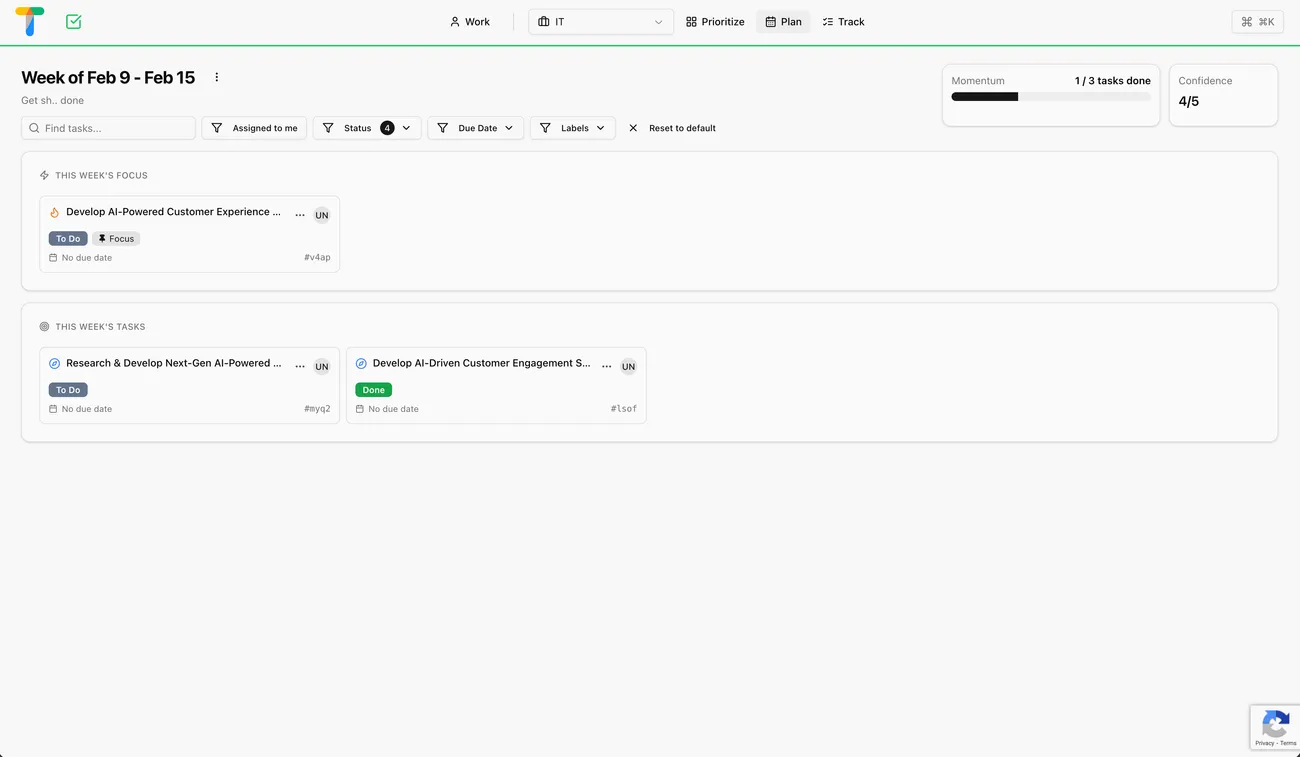This screenshot has height=757, width=1300.
Task: Open the week options three-dot menu
Action: coord(217,78)
